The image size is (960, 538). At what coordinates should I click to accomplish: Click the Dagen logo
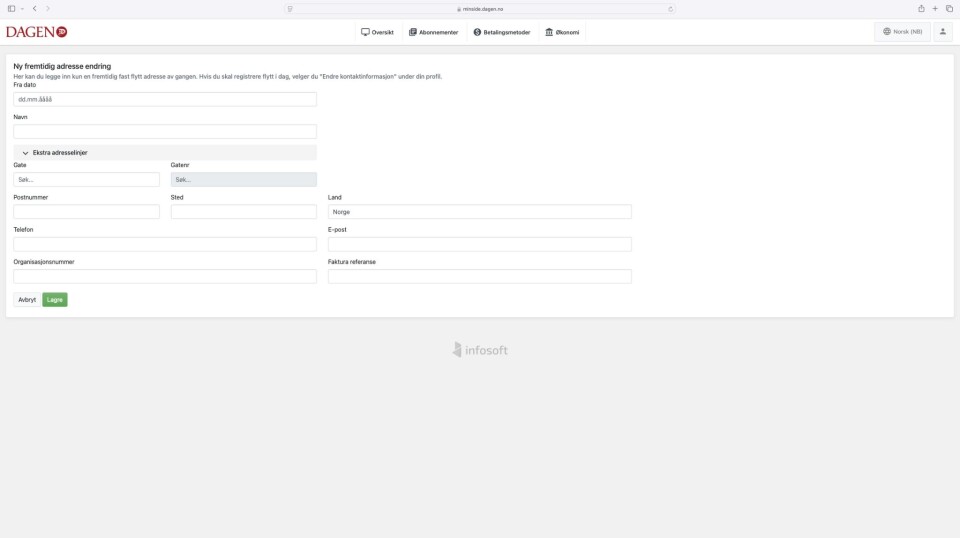coord(36,32)
